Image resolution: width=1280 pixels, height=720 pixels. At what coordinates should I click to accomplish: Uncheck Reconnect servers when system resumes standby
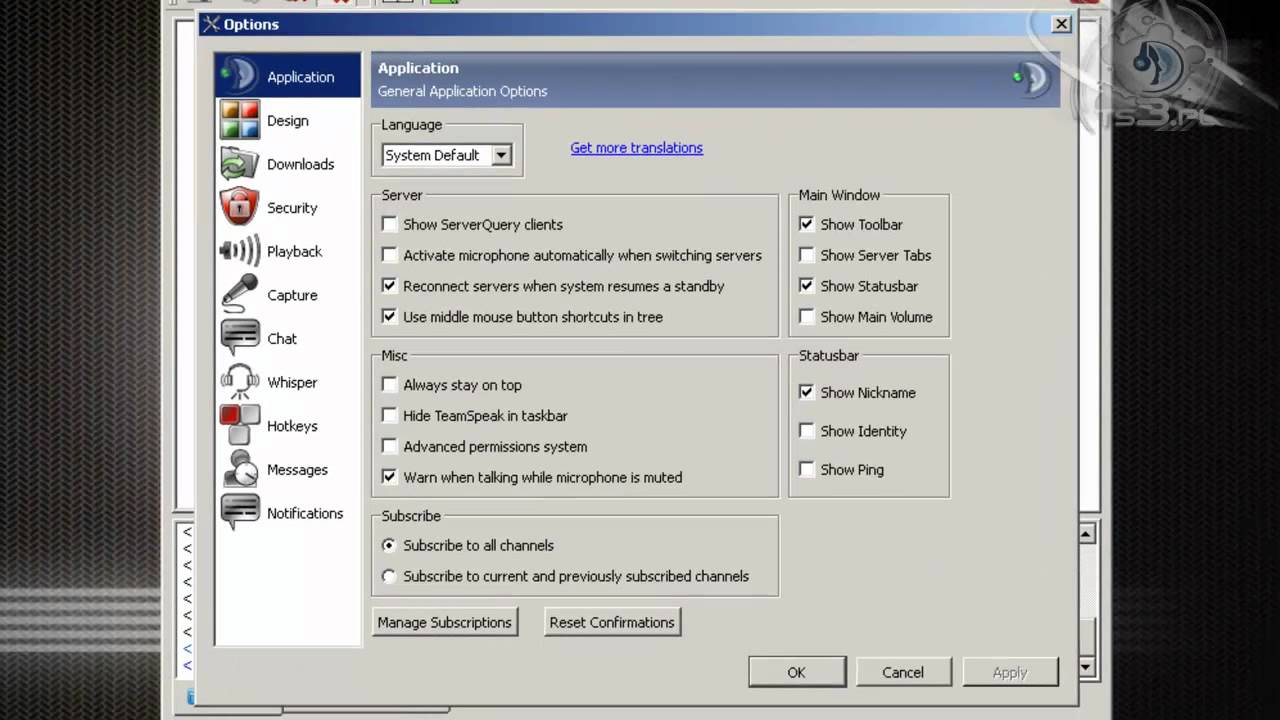390,286
